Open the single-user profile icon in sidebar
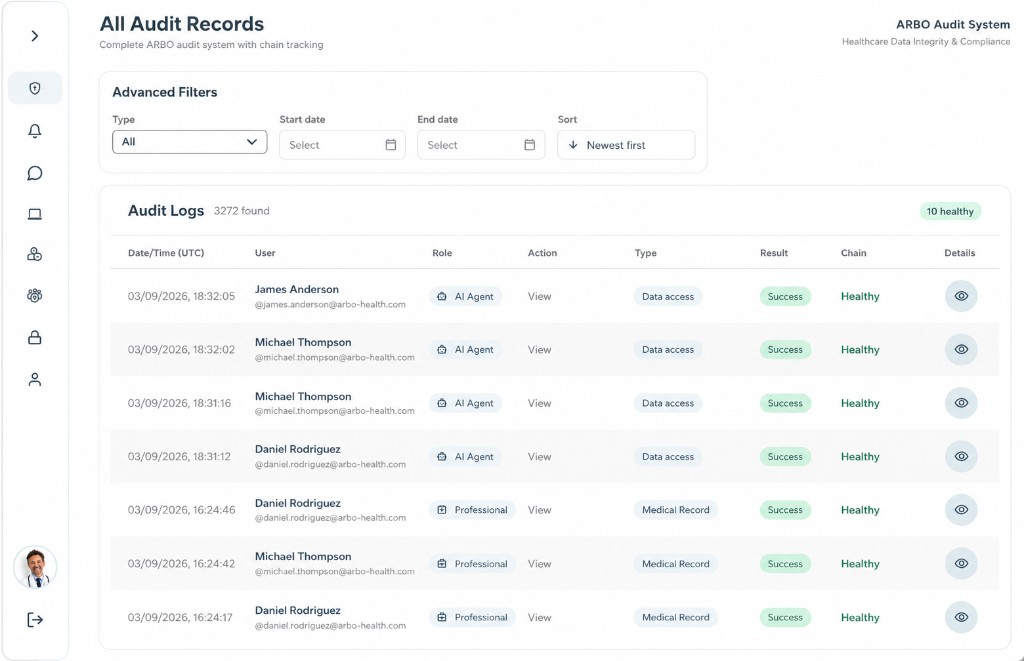This screenshot has width=1024, height=661. 35,379
